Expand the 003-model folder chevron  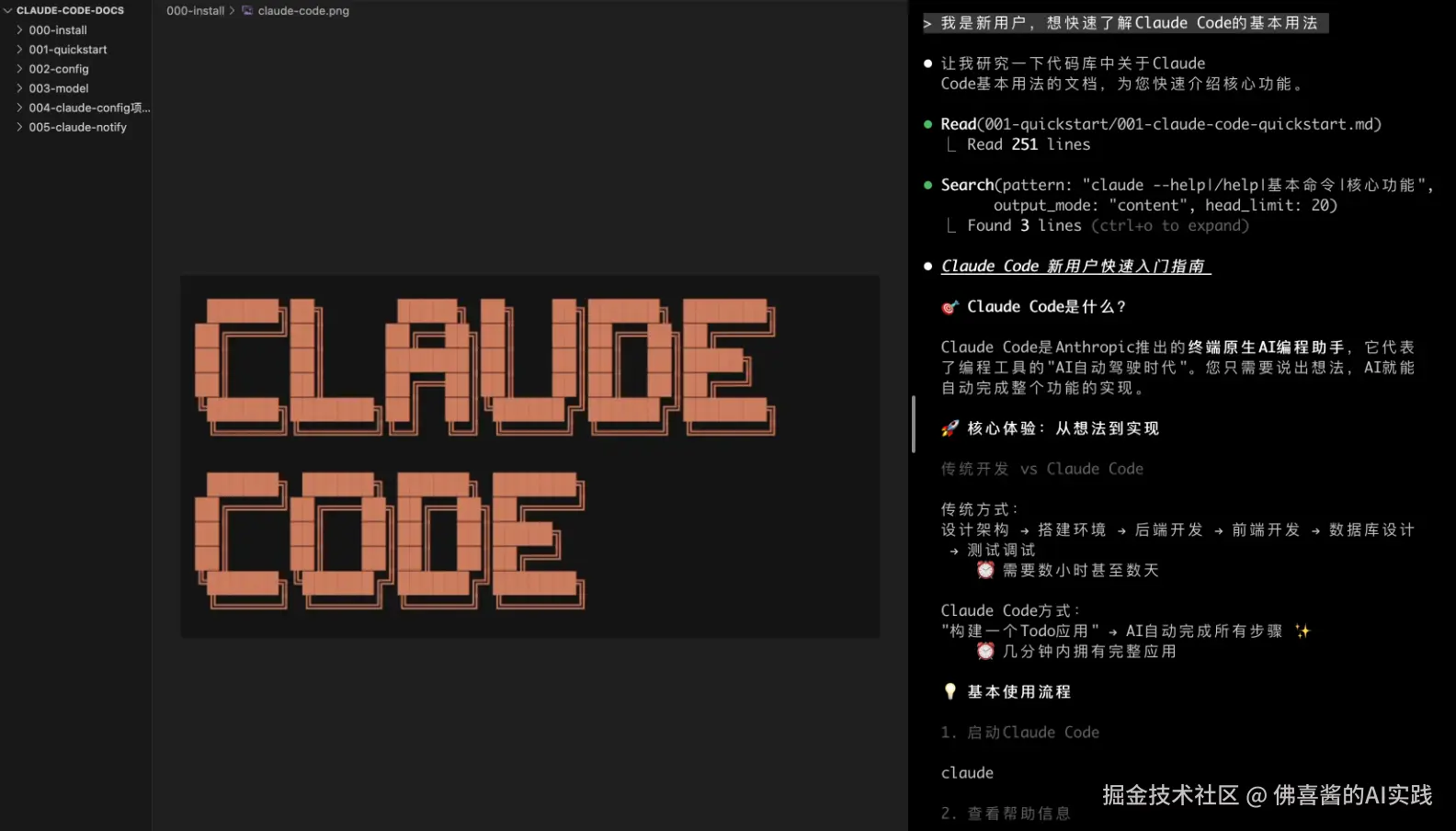(19, 88)
